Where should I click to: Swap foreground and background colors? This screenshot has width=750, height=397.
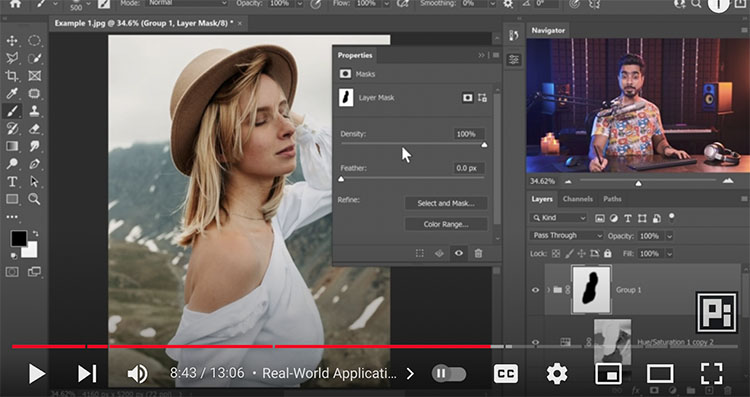35,234
